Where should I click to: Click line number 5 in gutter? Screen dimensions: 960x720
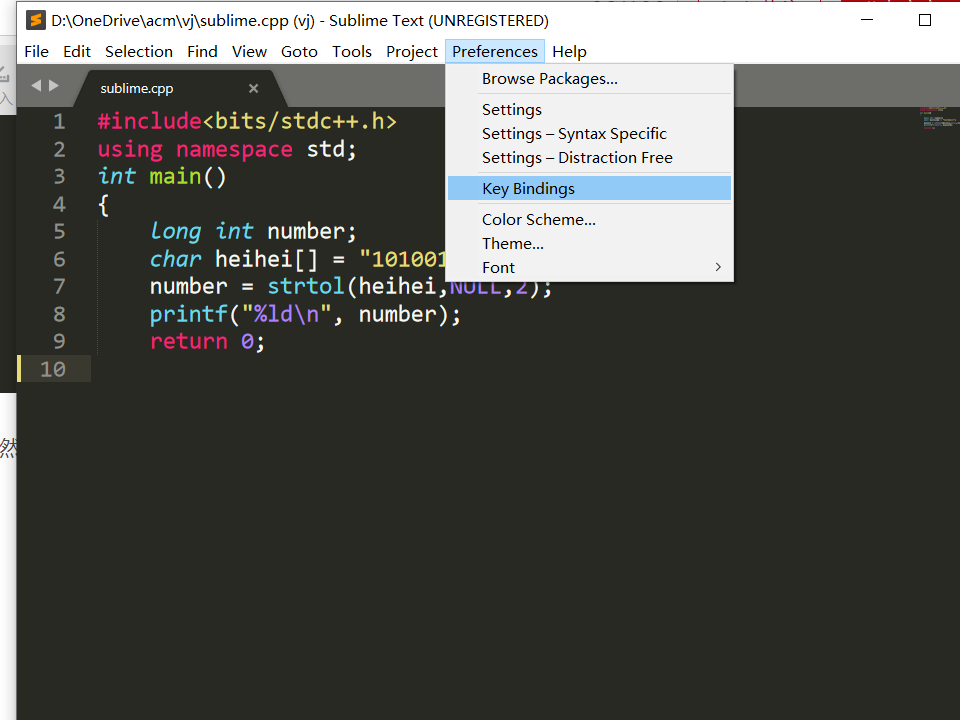click(x=59, y=231)
